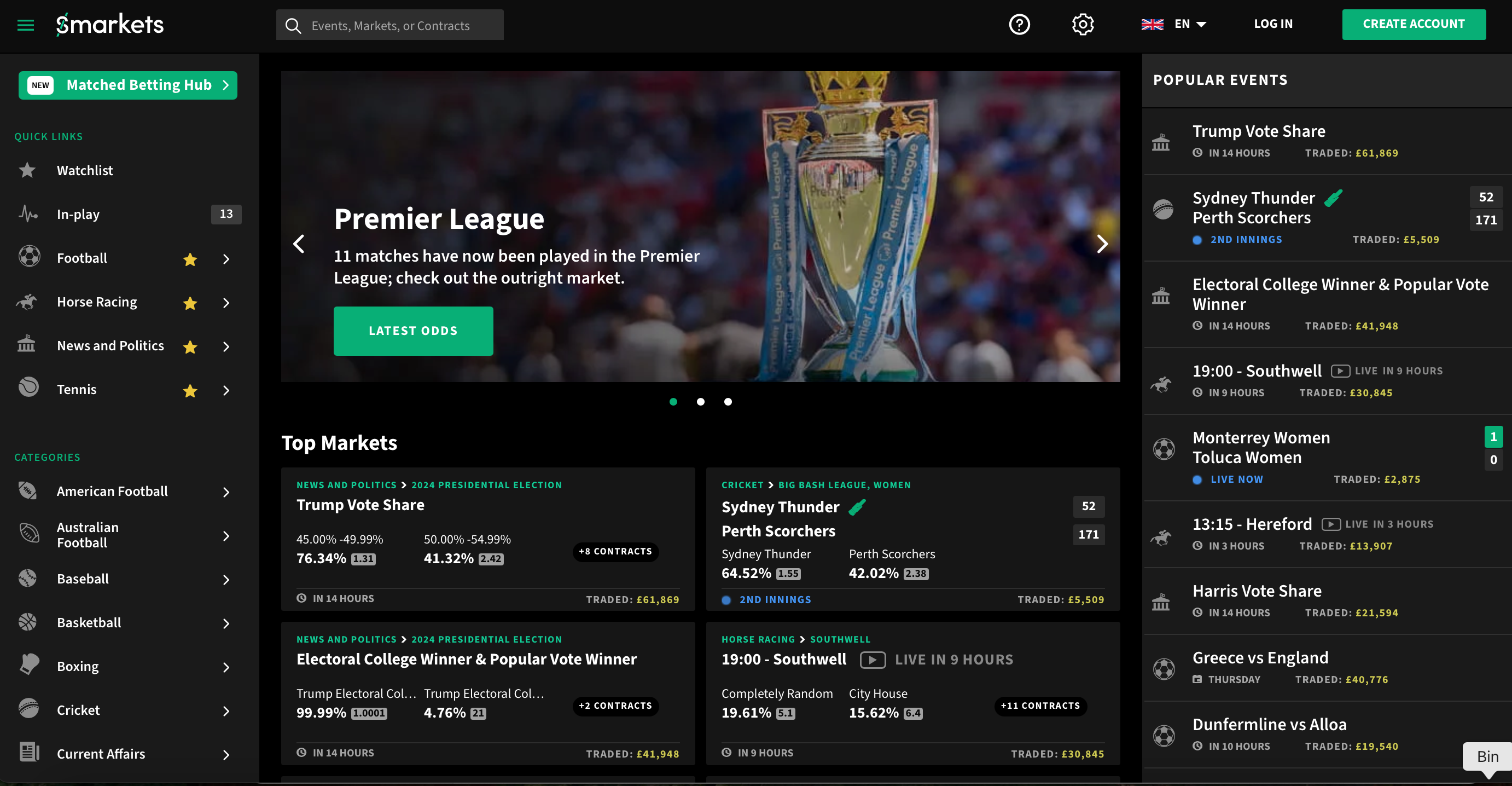Click the Boxing glove icon in categories

pyautogui.click(x=29, y=665)
